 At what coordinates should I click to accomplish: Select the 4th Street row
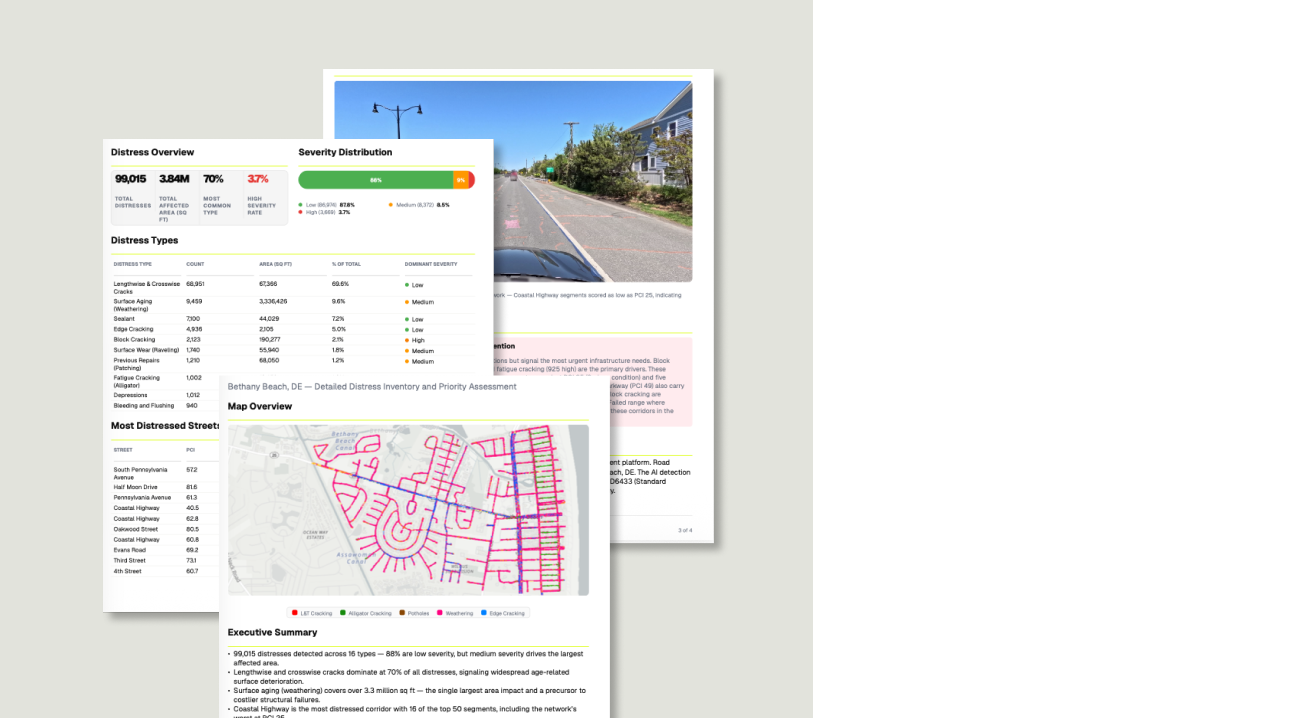click(x=165, y=571)
